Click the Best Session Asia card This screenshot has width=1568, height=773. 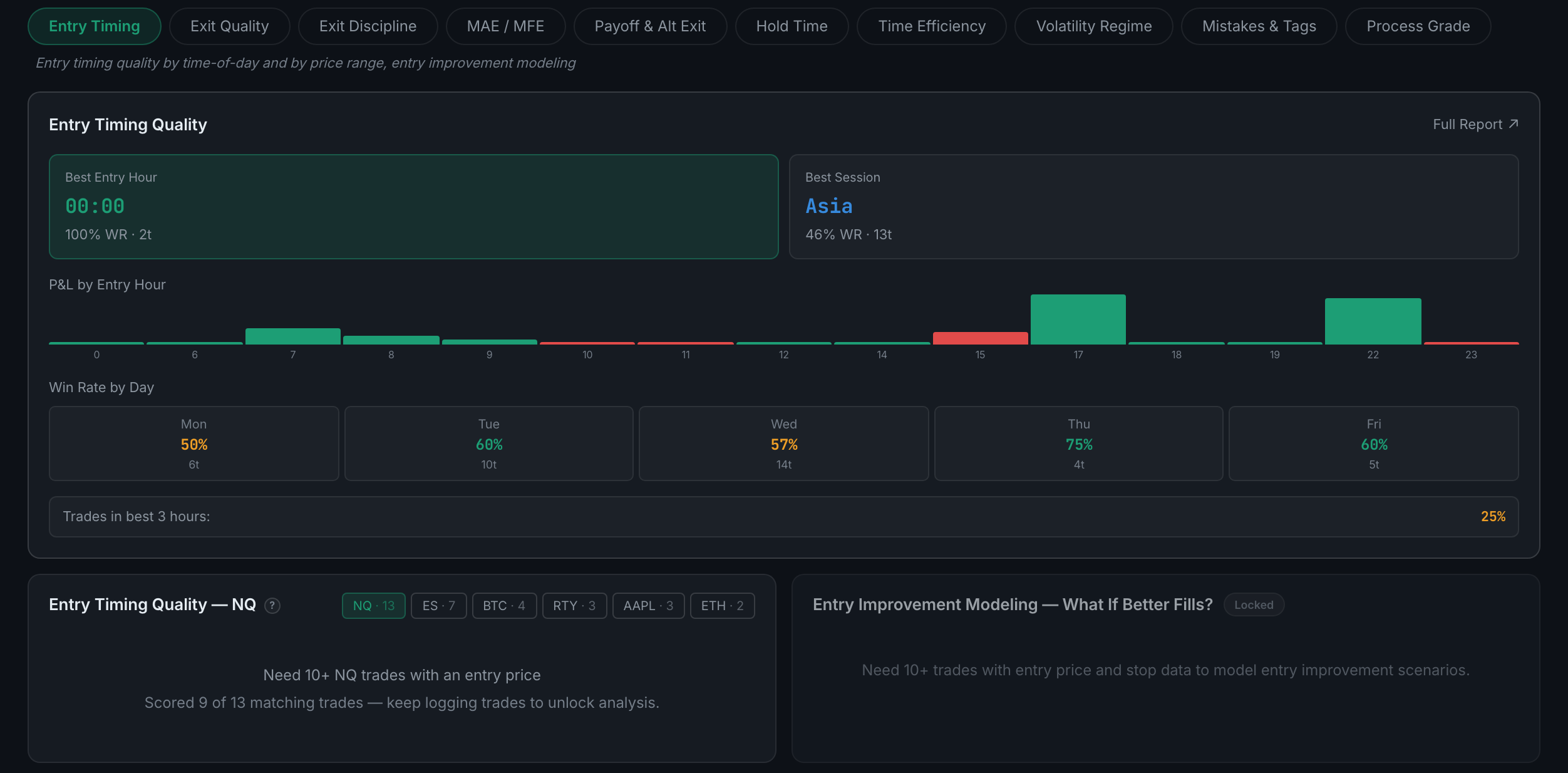tap(1153, 207)
